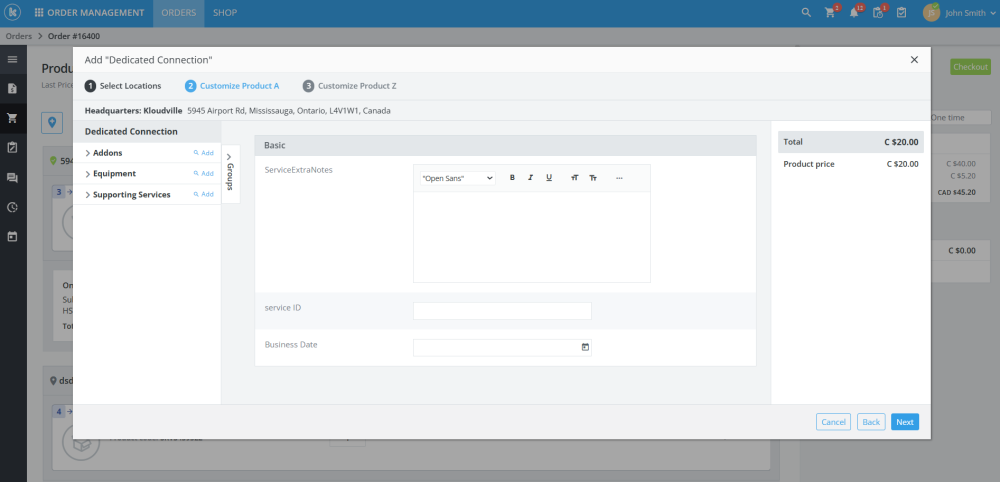
Task: Switch to the ORDERS tab
Action: pyautogui.click(x=179, y=13)
